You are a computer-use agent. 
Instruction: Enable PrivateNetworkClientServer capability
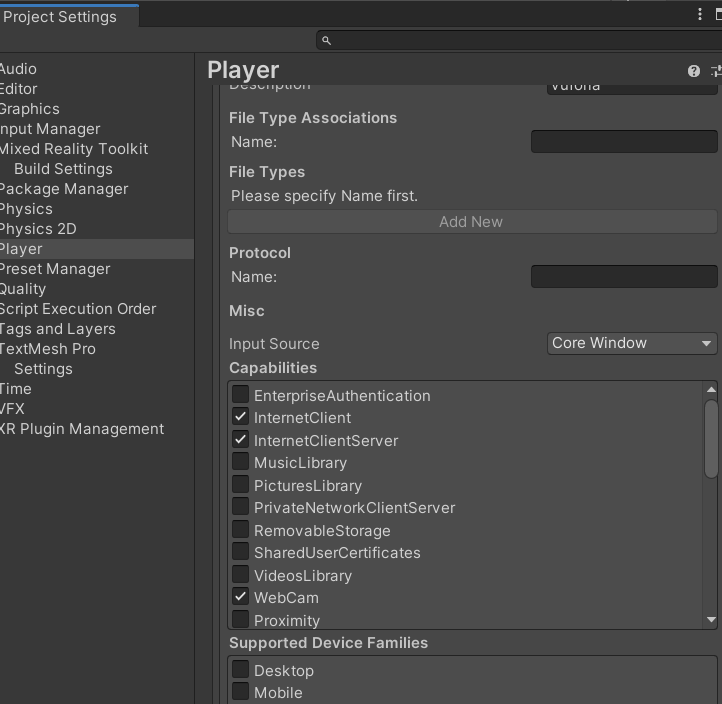pyautogui.click(x=240, y=507)
